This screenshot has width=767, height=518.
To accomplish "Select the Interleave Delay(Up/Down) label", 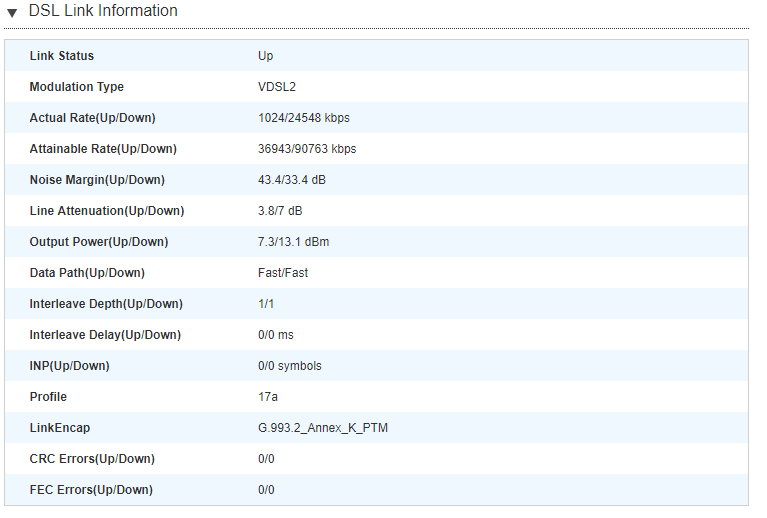I will pyautogui.click(x=105, y=335).
